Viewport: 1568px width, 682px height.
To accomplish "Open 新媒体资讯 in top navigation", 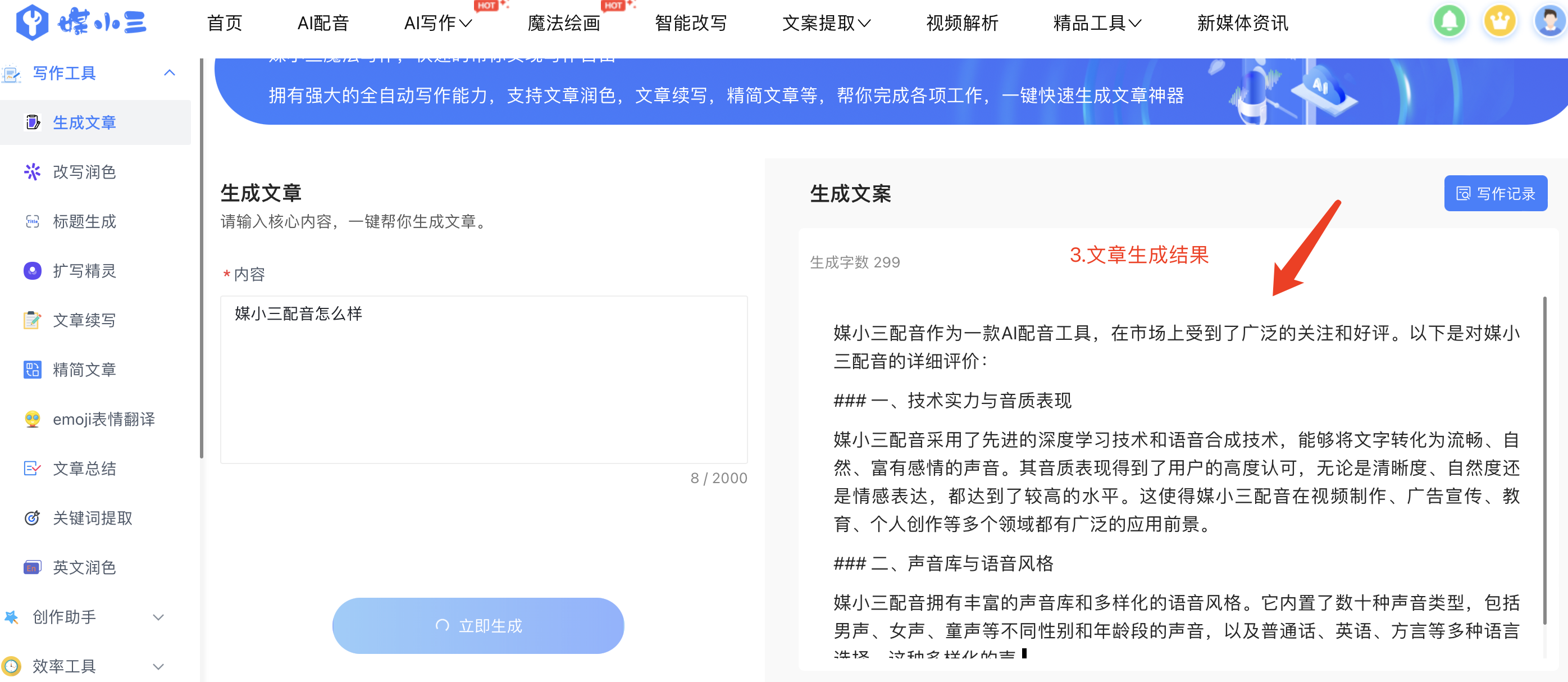I will pyautogui.click(x=1242, y=23).
